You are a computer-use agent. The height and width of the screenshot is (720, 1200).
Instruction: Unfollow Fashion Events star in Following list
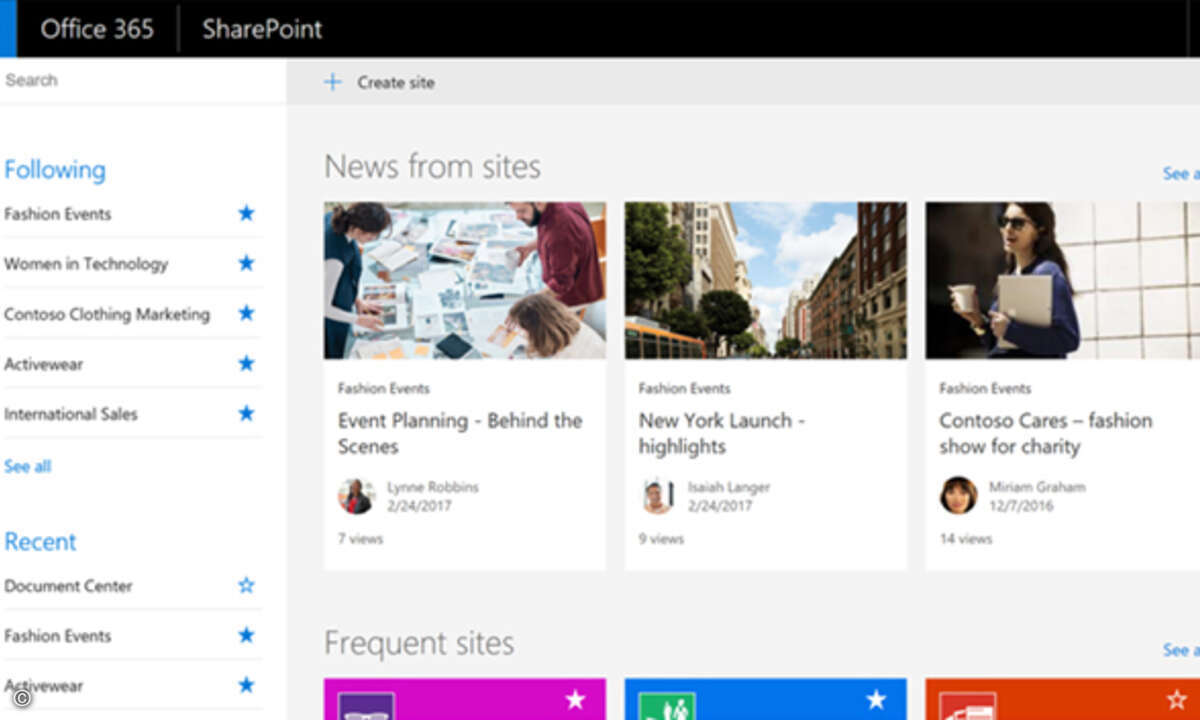pyautogui.click(x=246, y=213)
